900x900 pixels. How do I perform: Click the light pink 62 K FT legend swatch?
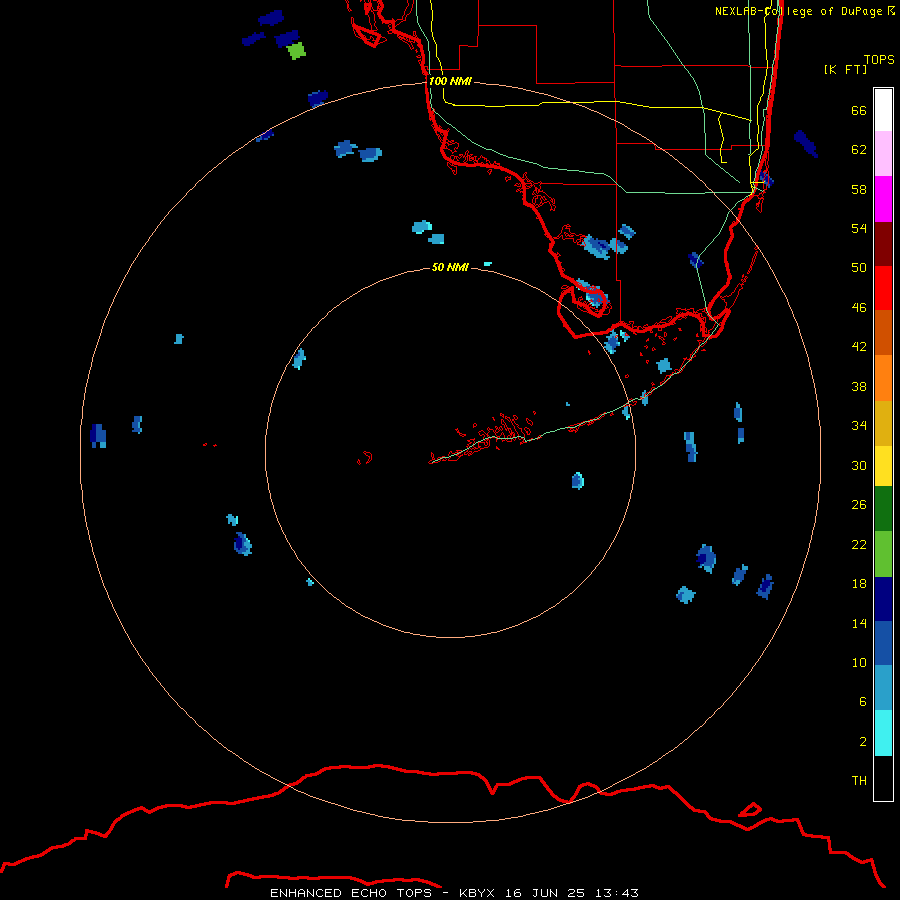883,154
